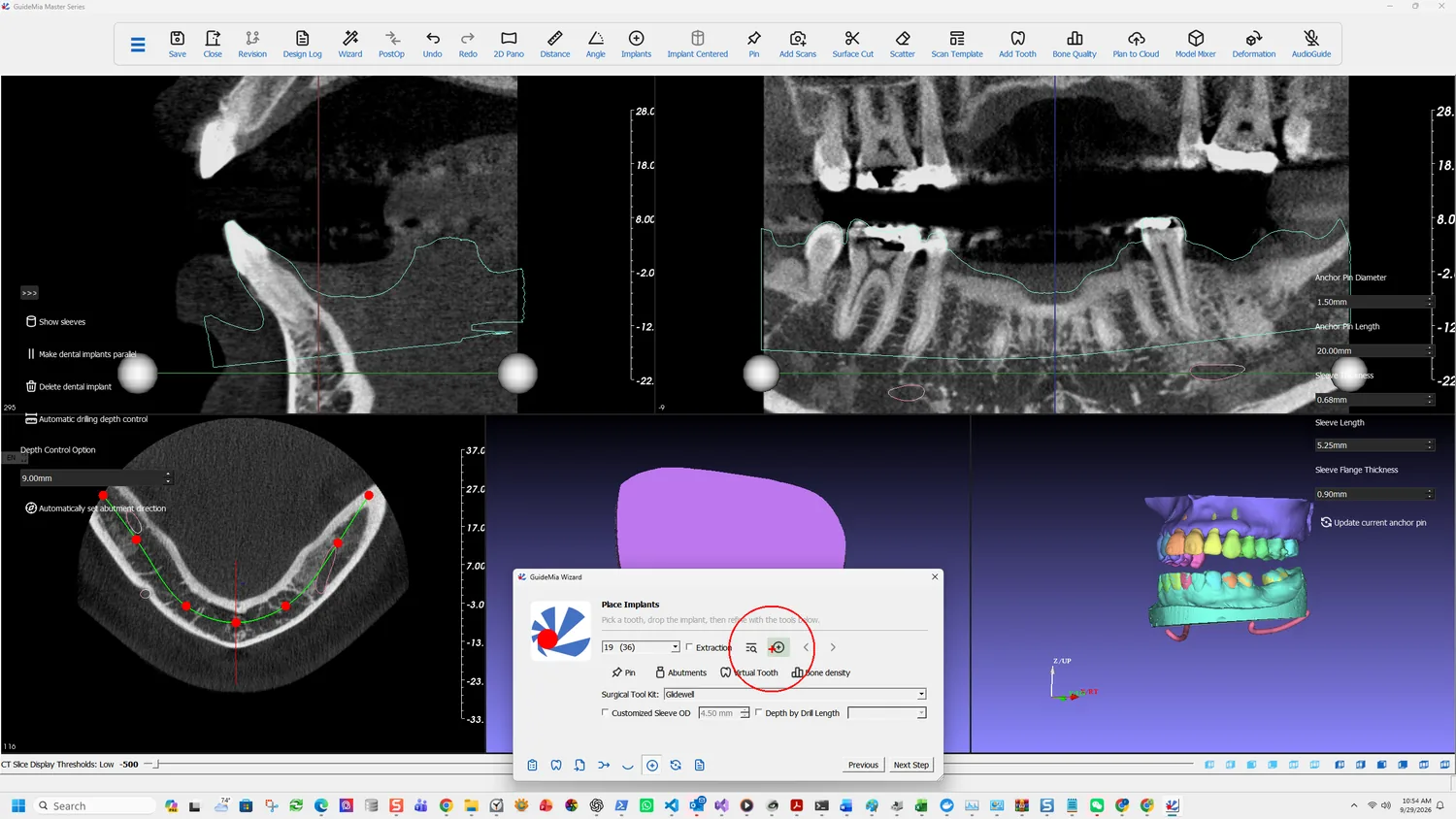Toggle the Extraction checkbox in the wizard
1456x819 pixels.
pyautogui.click(x=689, y=647)
